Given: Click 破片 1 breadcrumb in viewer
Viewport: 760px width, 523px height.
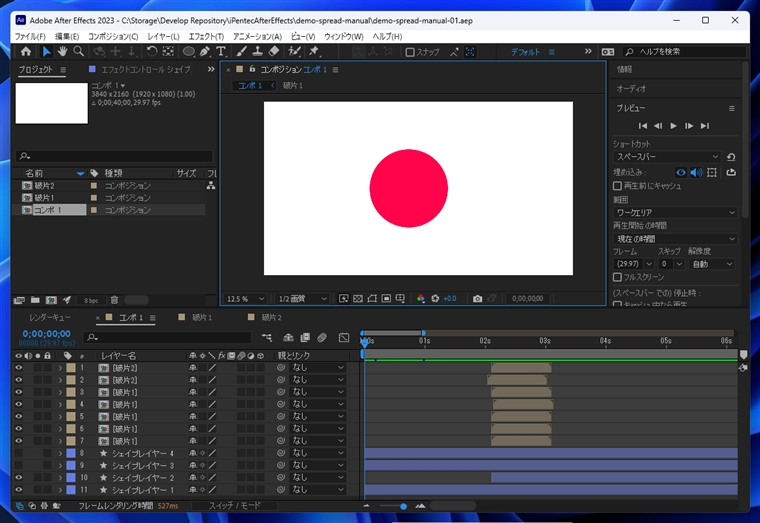Looking at the screenshot, I should tap(293, 85).
